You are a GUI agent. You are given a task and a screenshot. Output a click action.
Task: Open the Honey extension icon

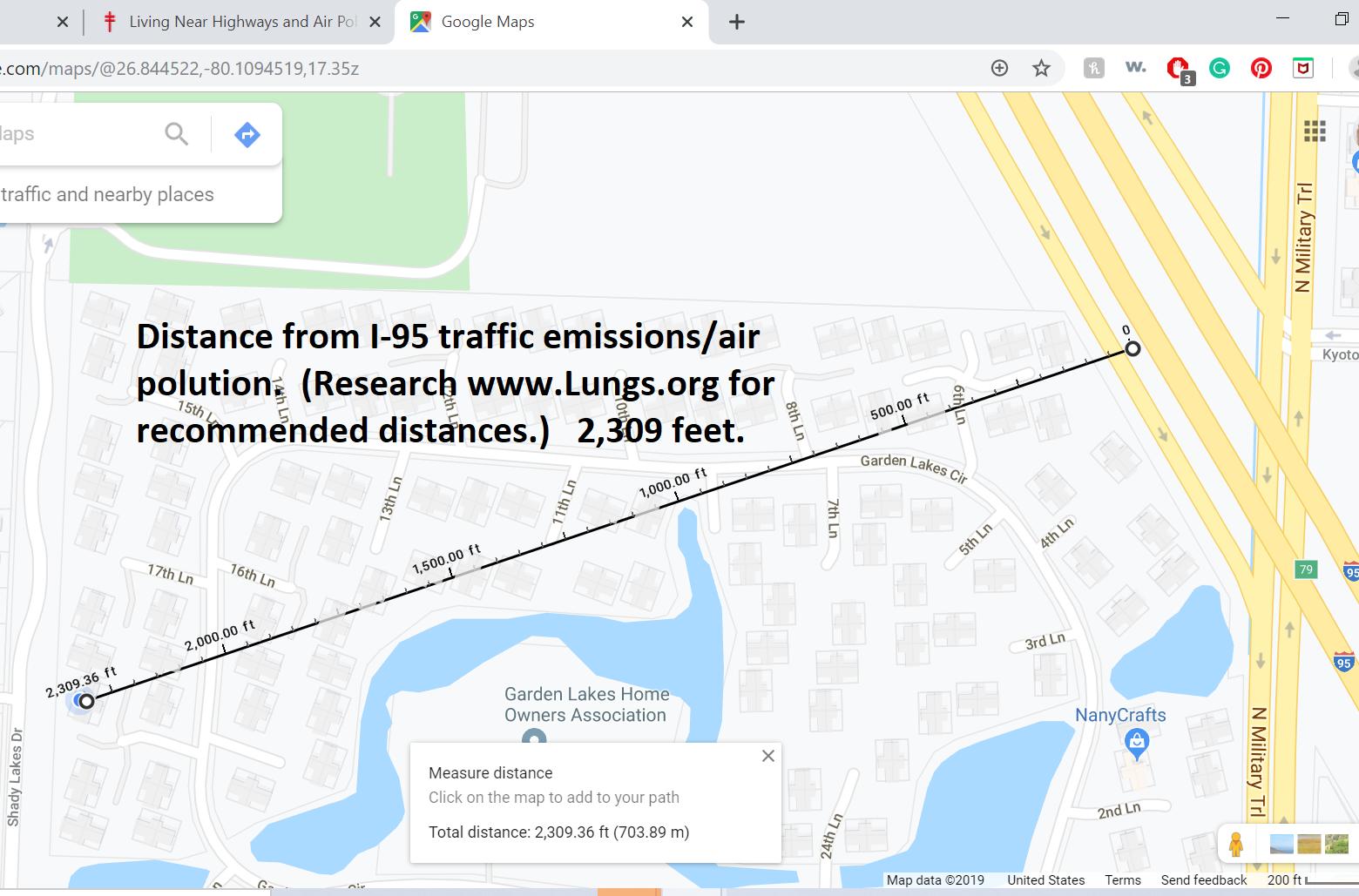pyautogui.click(x=1093, y=68)
